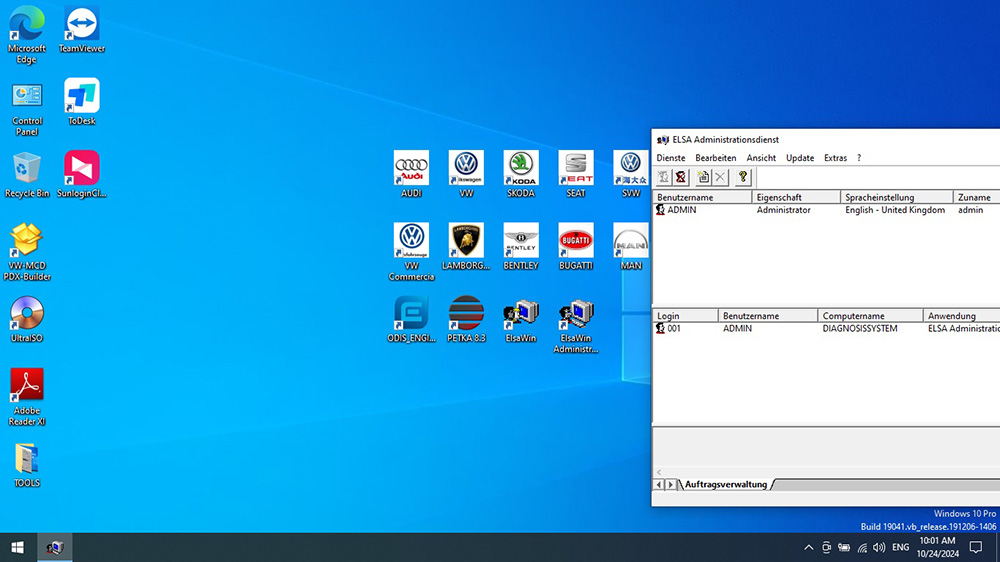Open the Adobe Reader XI shortcut
1000x562 pixels.
tap(27, 397)
